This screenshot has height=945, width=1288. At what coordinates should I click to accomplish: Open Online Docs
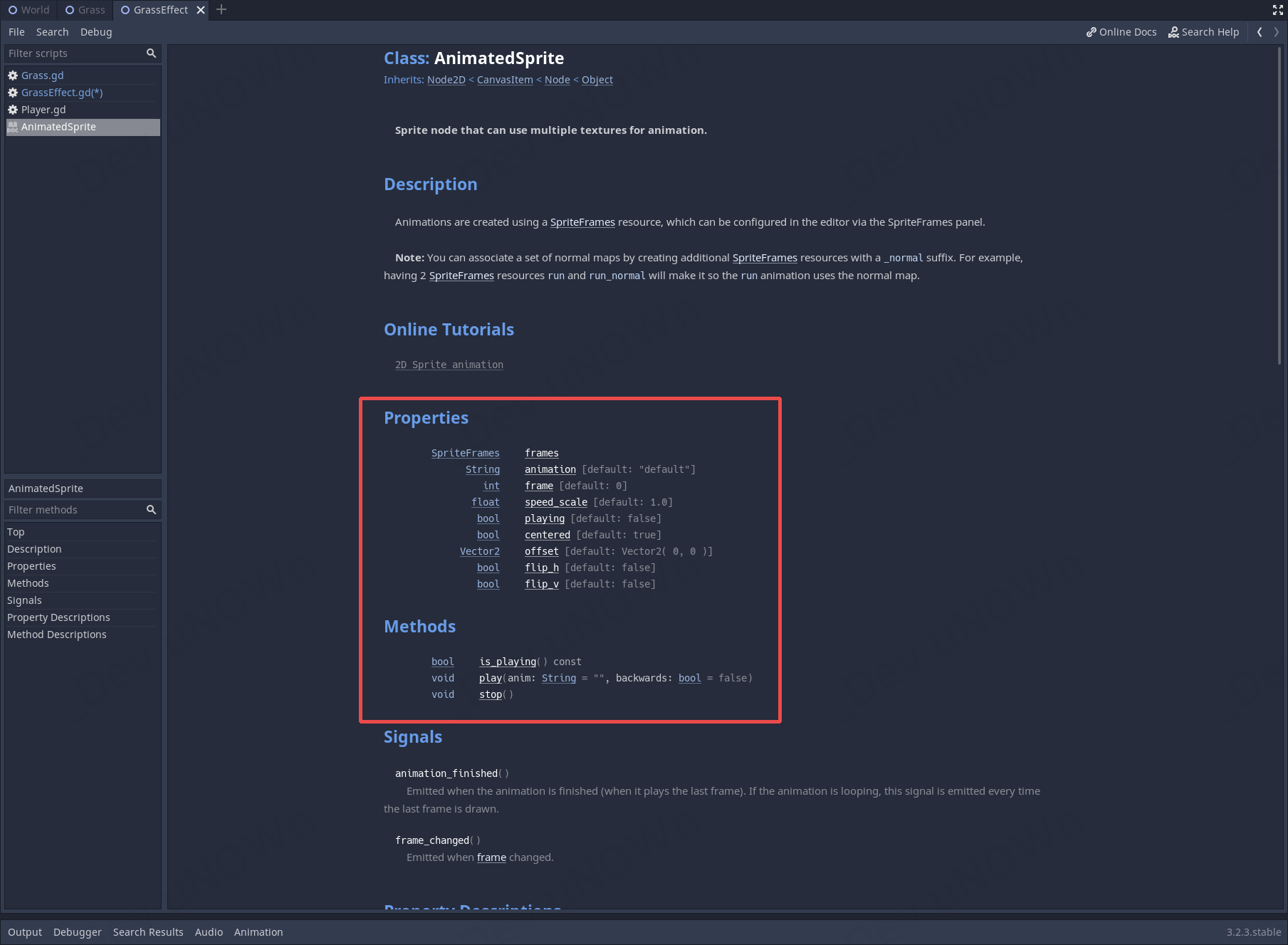[x=1121, y=32]
